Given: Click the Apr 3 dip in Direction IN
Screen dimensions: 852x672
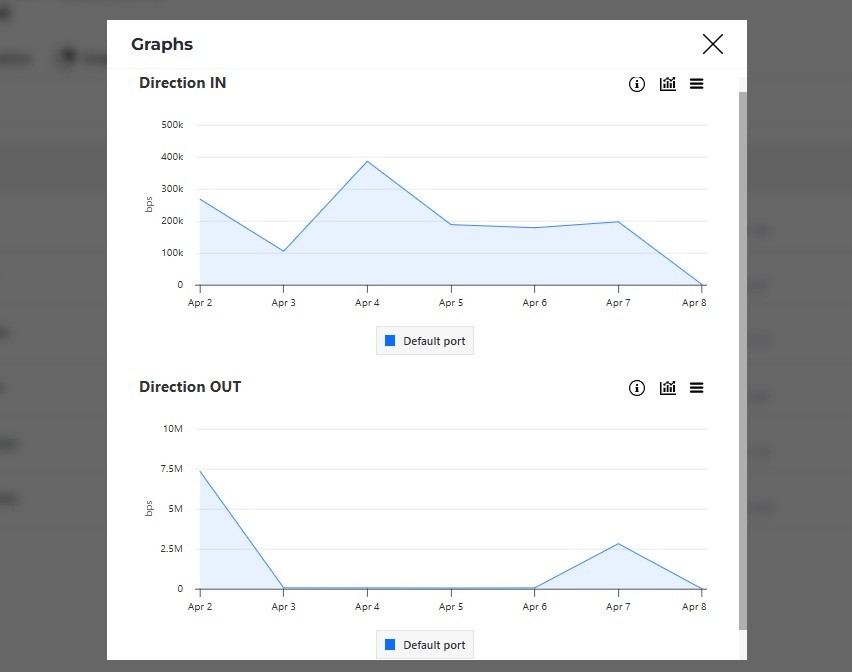Looking at the screenshot, I should pos(284,251).
